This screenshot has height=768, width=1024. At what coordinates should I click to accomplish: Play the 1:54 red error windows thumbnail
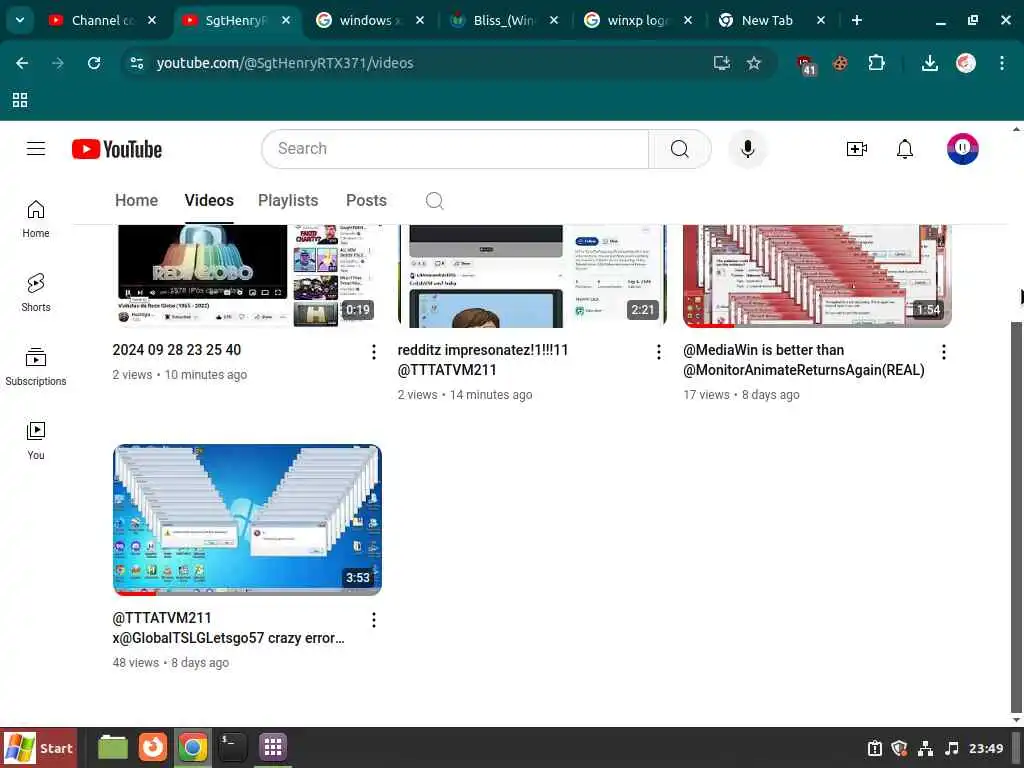point(817,276)
